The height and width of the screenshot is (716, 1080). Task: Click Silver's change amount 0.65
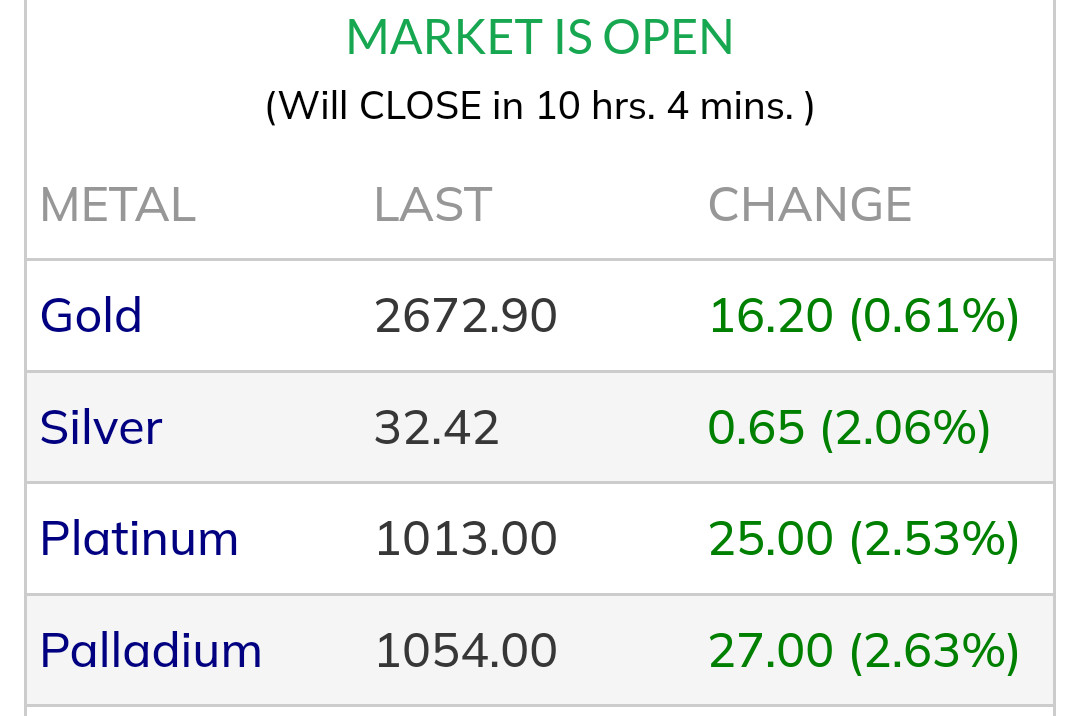click(756, 428)
